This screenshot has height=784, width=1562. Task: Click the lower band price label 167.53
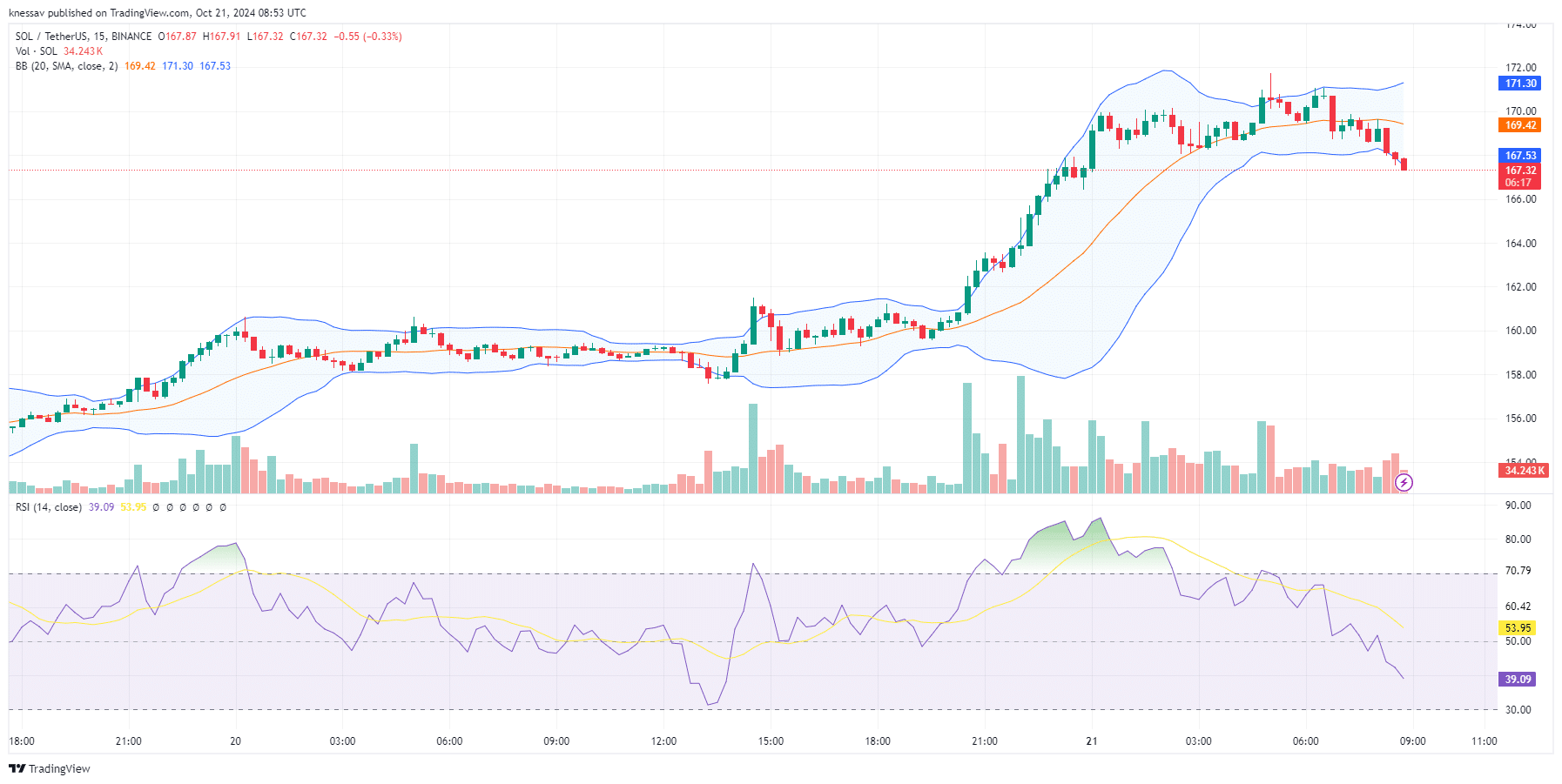coord(1519,156)
